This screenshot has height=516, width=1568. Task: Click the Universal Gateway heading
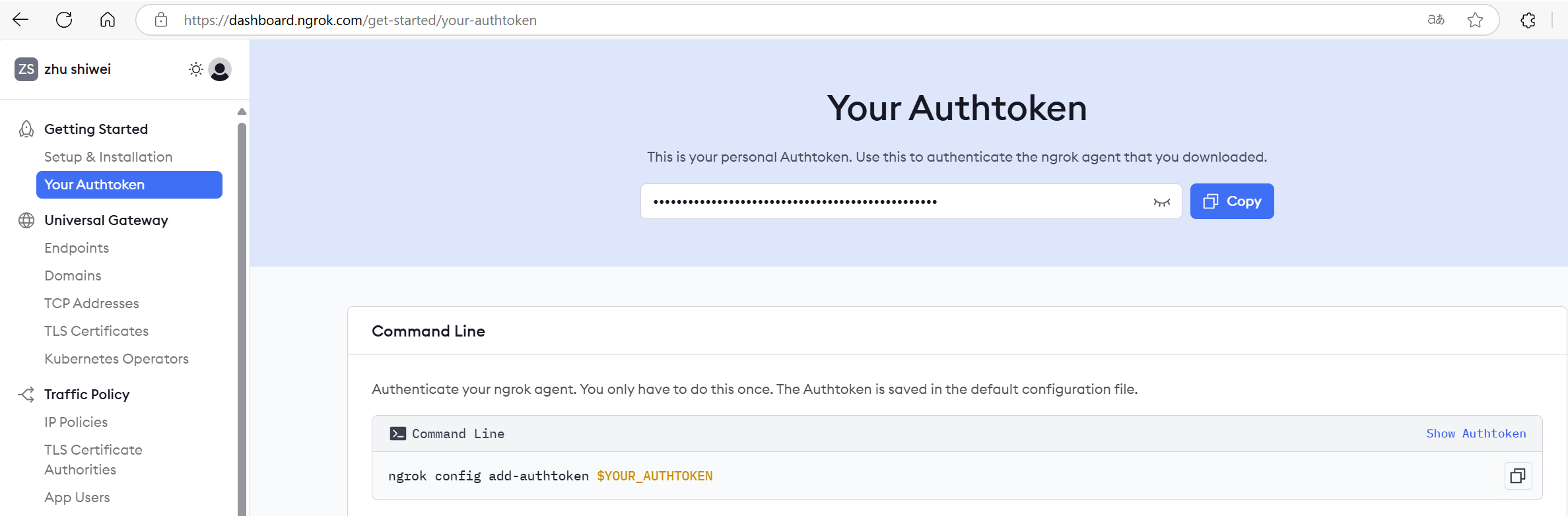coord(106,220)
